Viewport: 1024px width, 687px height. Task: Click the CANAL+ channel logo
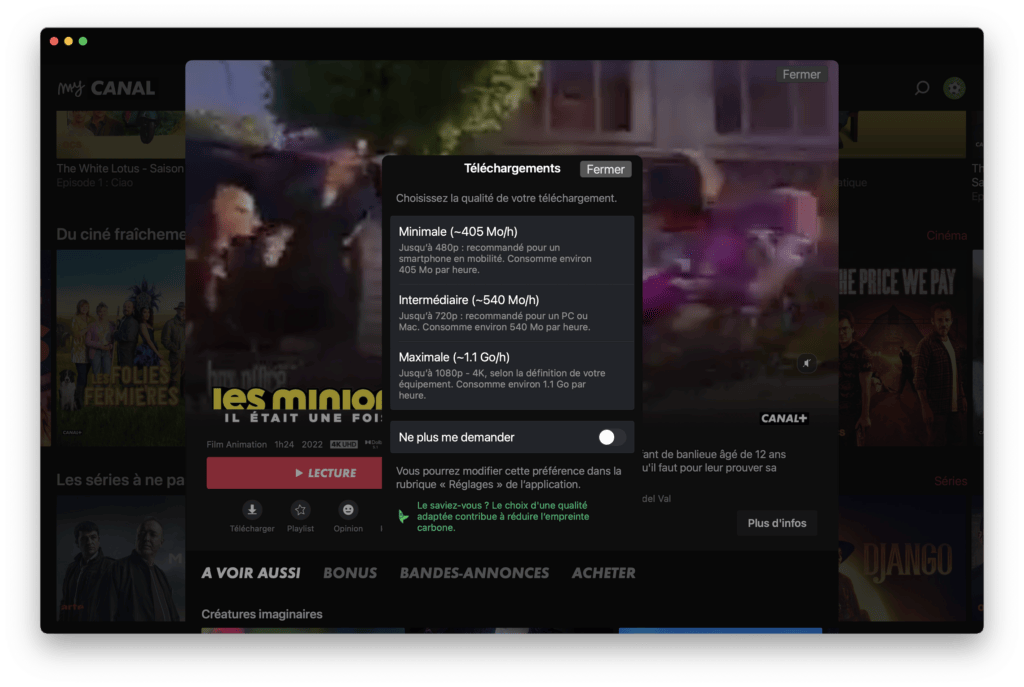(784, 418)
